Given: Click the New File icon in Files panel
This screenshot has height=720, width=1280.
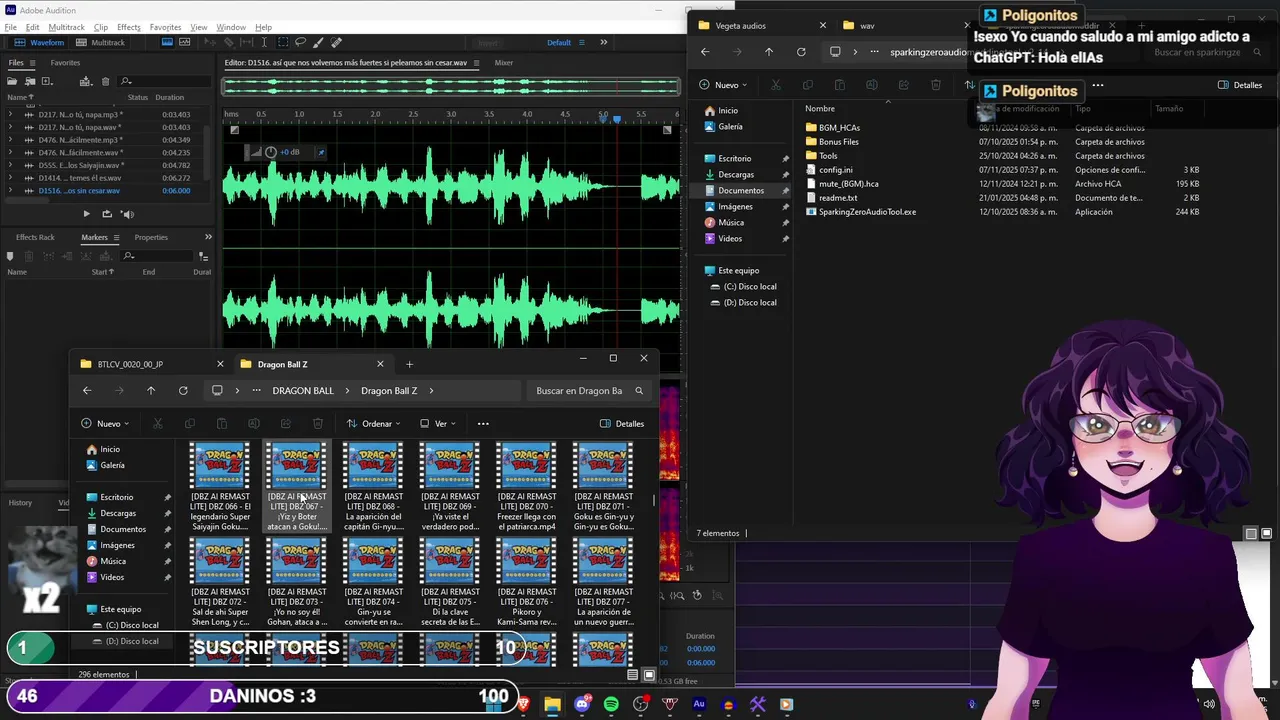Looking at the screenshot, I should (x=48, y=81).
